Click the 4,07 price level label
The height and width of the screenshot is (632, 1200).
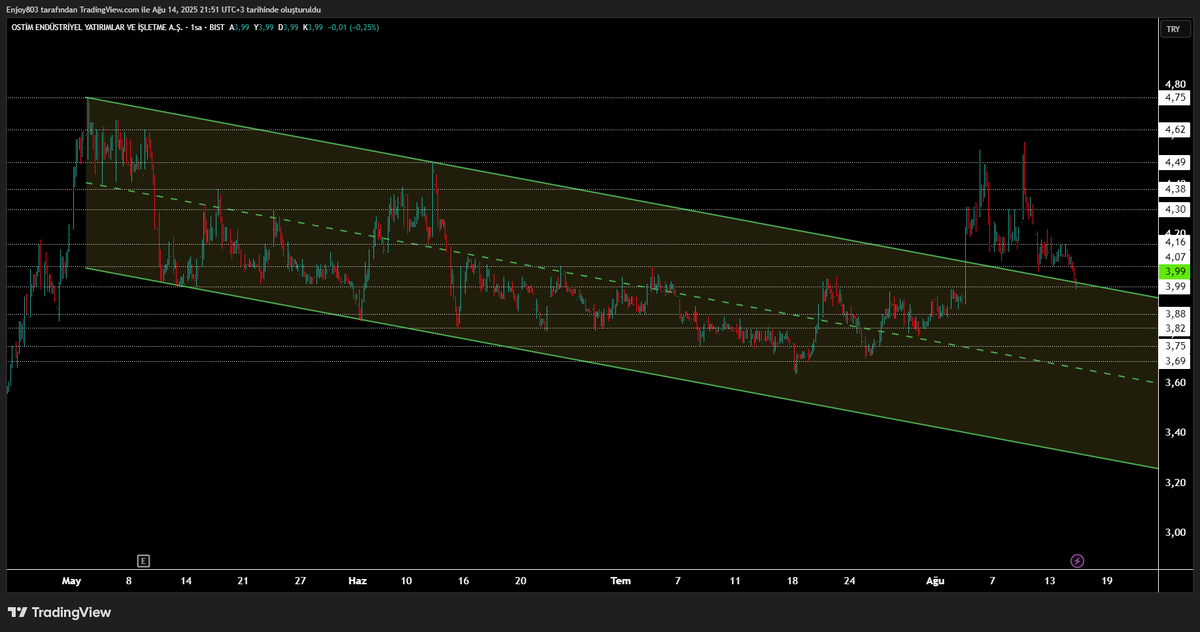pyautogui.click(x=1175, y=257)
